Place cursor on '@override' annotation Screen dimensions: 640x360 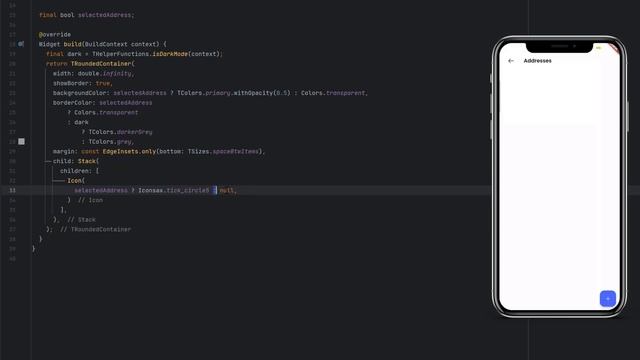(55, 35)
